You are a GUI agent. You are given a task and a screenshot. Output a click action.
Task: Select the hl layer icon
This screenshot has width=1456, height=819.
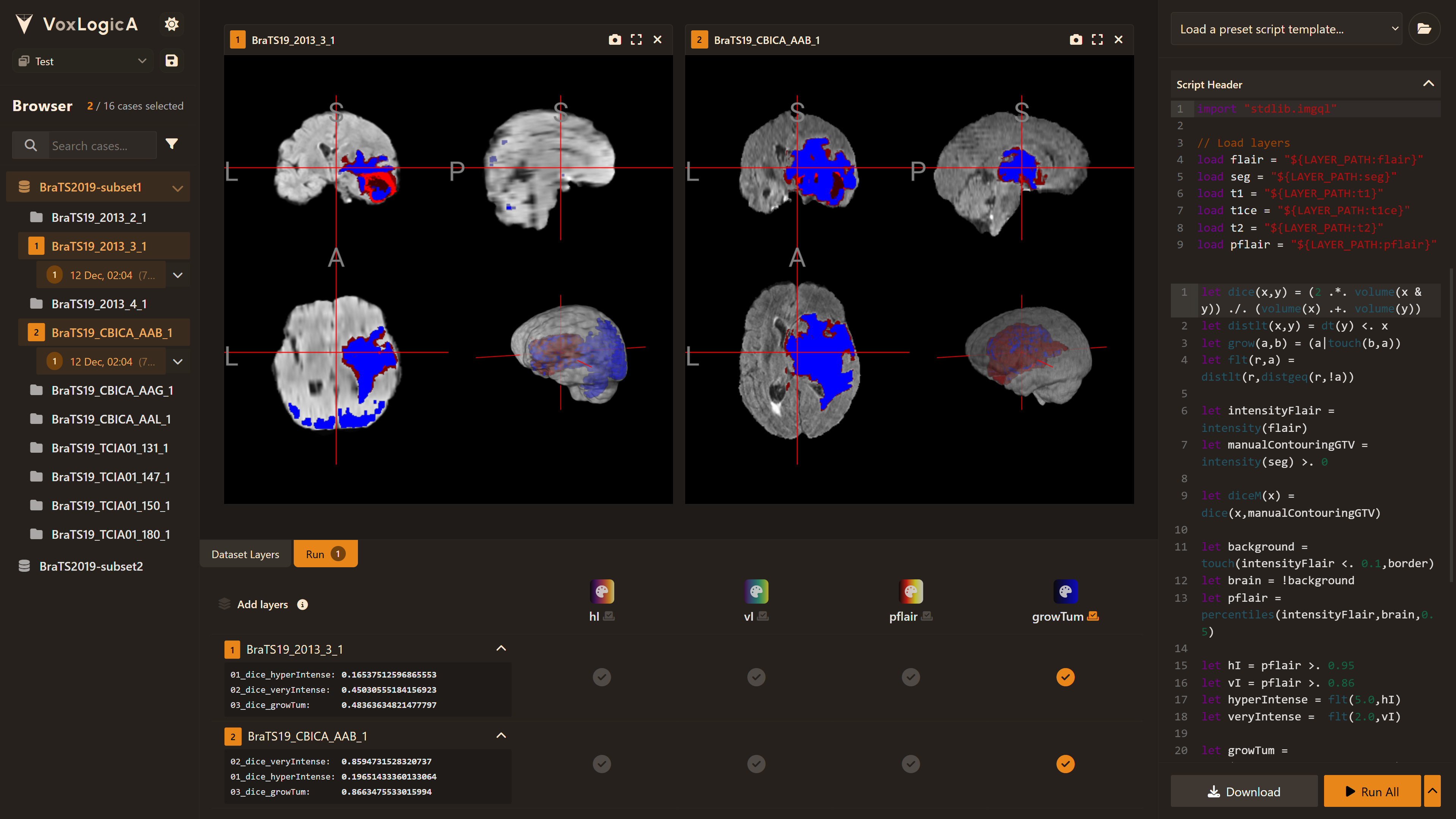(601, 591)
